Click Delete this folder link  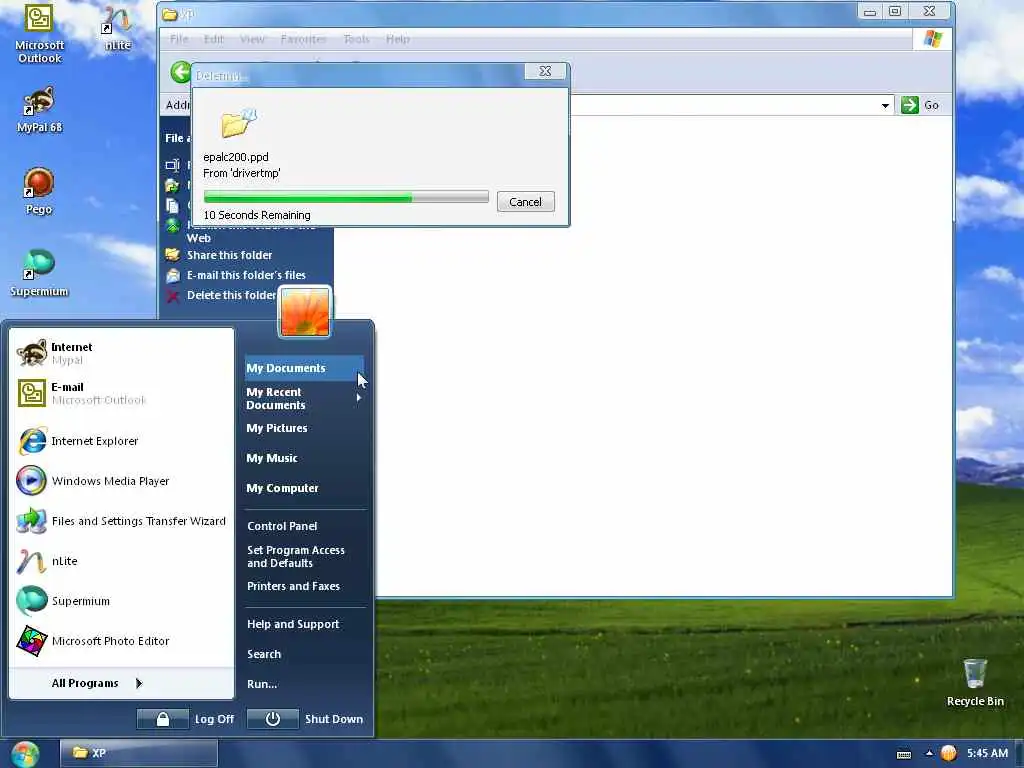pyautogui.click(x=231, y=295)
